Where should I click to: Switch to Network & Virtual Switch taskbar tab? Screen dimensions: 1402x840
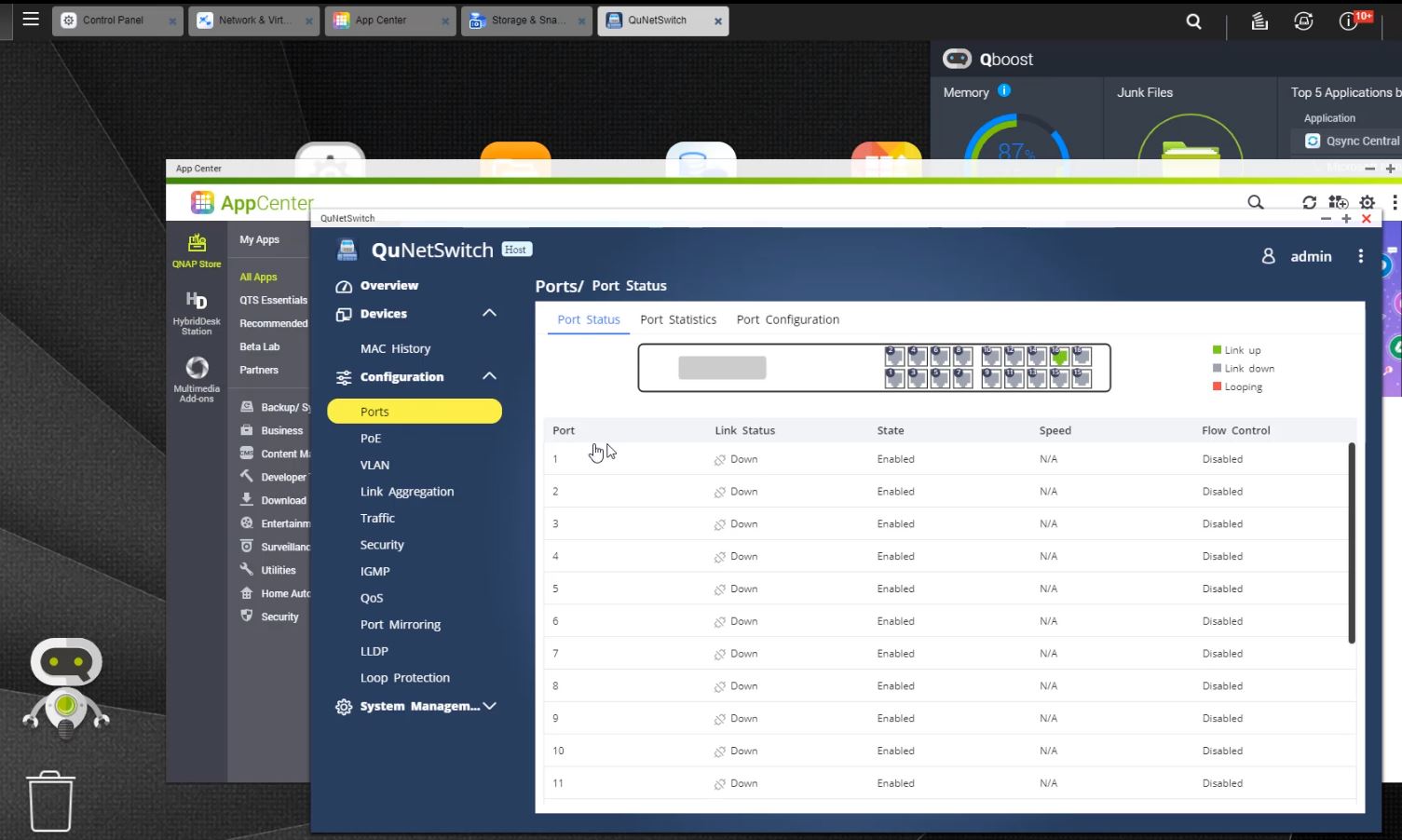coord(253,20)
